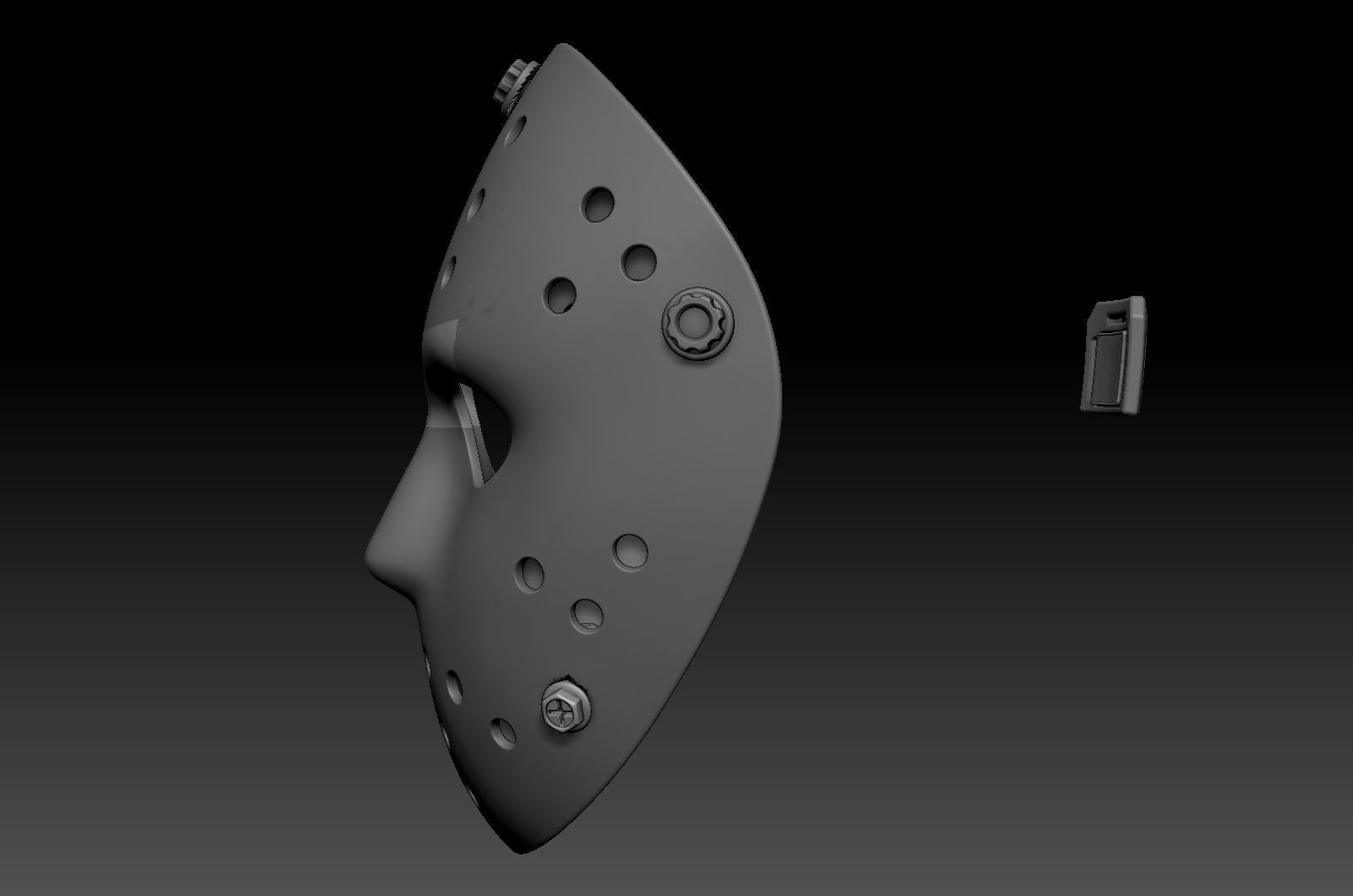Click the round cog-shaped snap fastener
1353x896 pixels.
699,323
